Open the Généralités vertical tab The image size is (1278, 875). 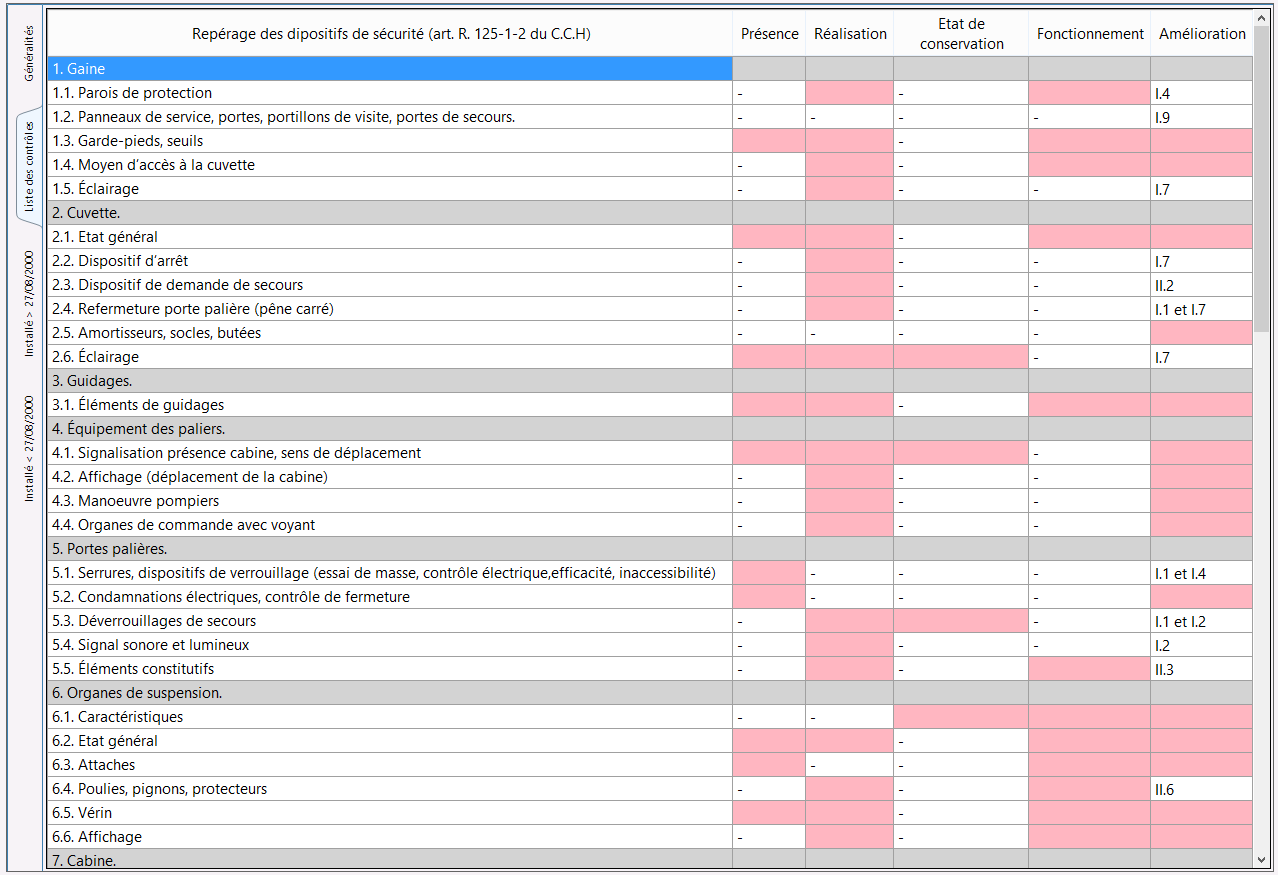click(29, 53)
